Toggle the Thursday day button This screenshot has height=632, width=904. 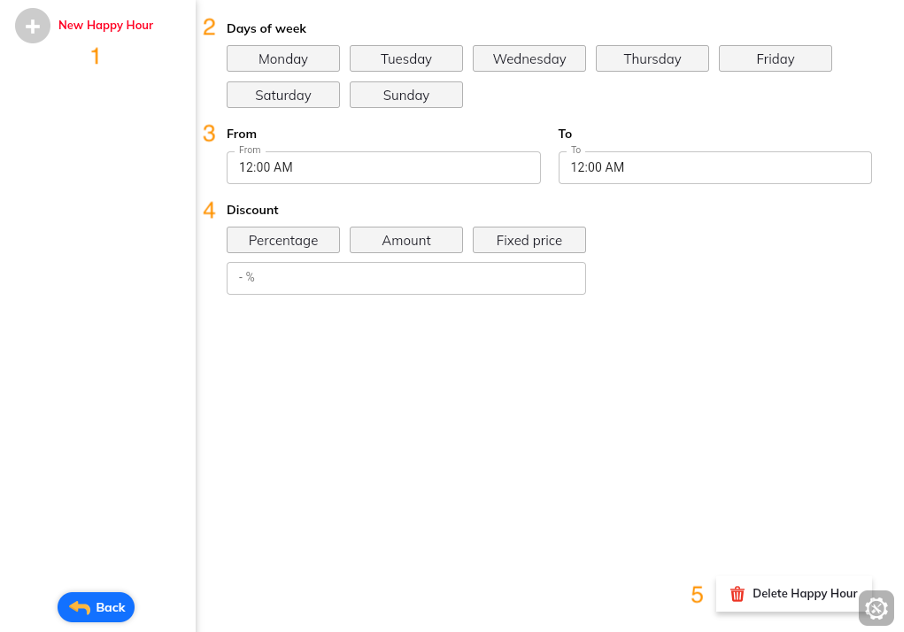(652, 59)
